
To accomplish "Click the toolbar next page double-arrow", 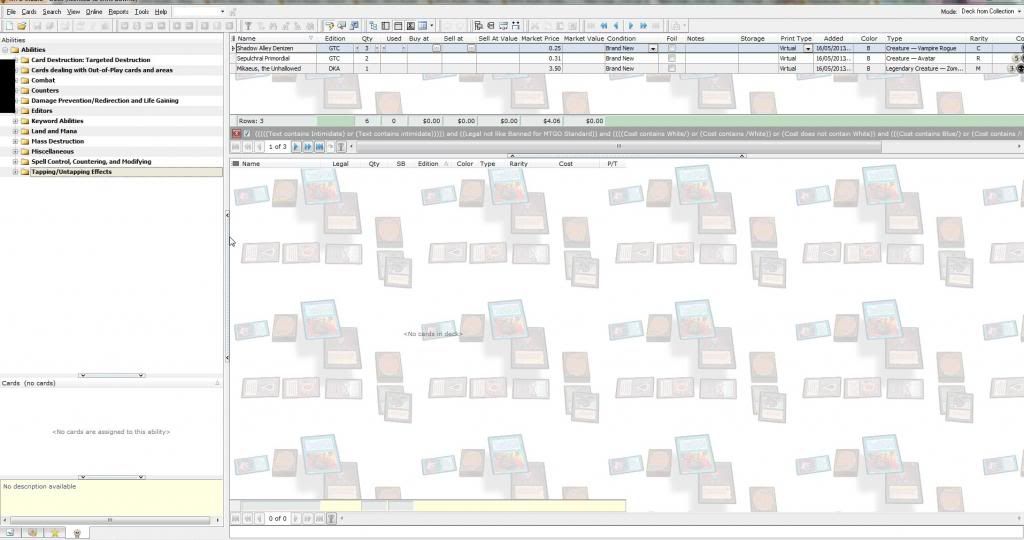I will click(x=643, y=26).
